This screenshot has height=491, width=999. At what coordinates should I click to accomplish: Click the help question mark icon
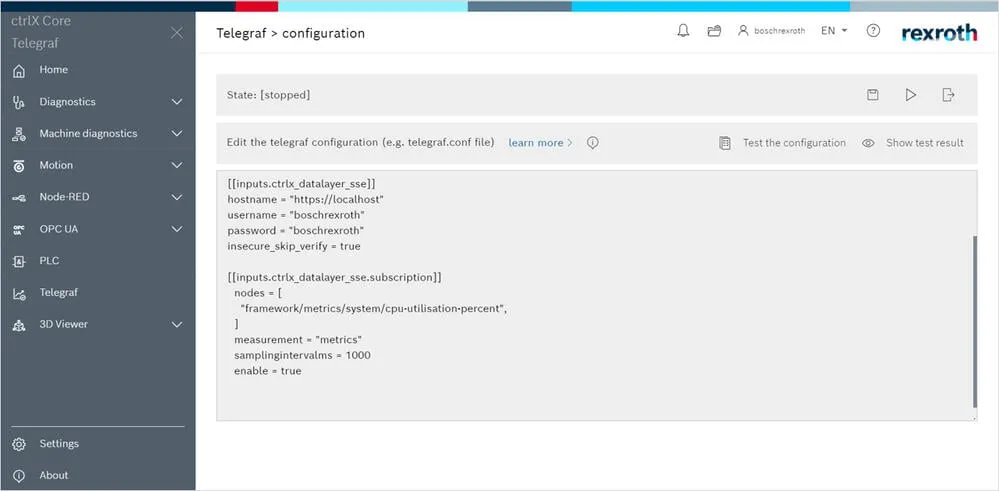coord(873,31)
